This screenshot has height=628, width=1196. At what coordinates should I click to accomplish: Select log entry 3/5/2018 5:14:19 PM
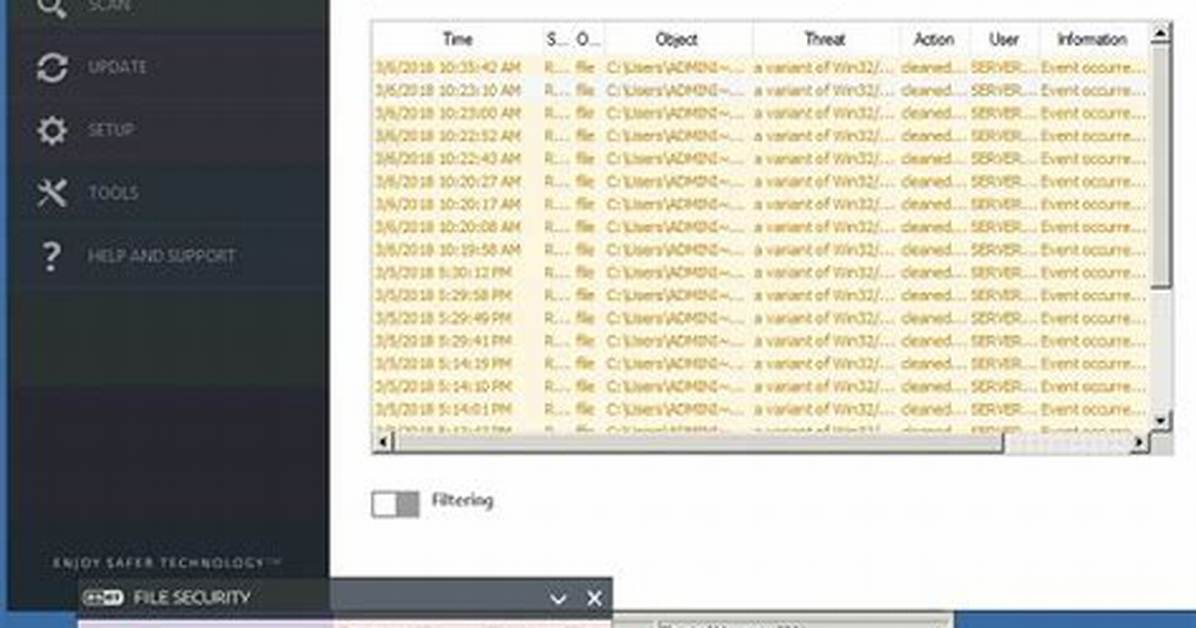(x=760, y=364)
